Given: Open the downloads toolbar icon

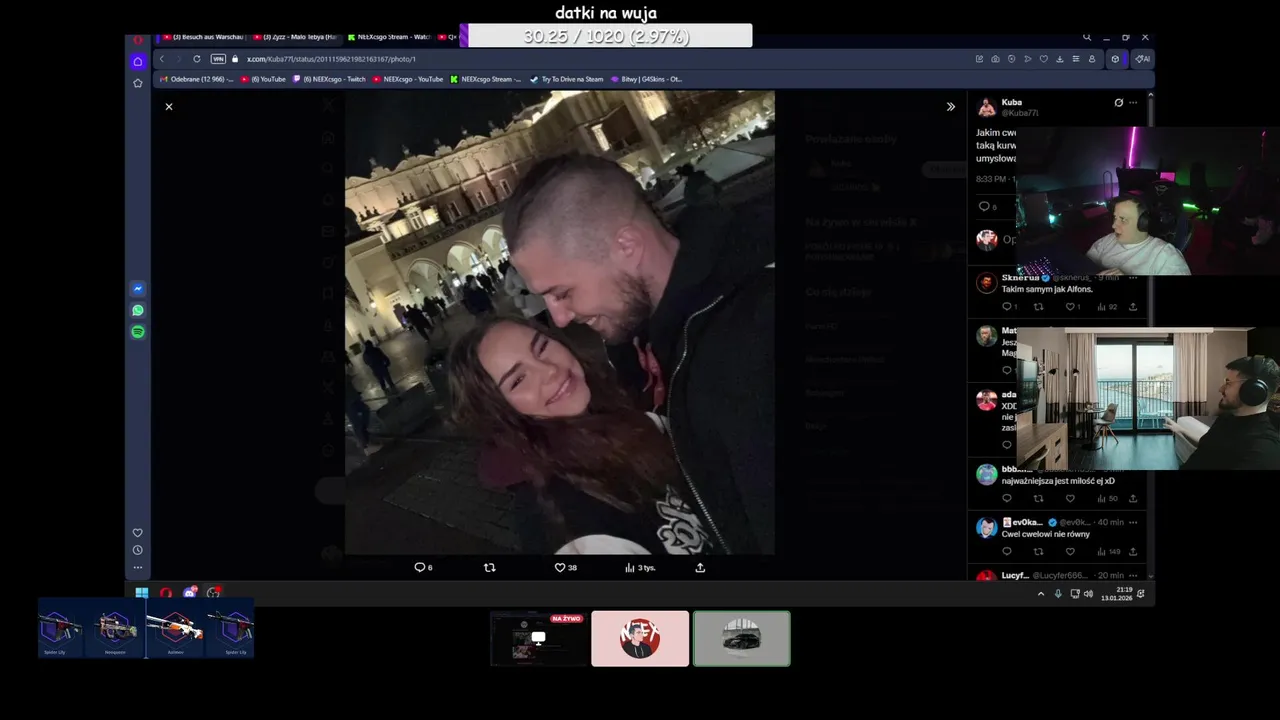Looking at the screenshot, I should click(1060, 59).
